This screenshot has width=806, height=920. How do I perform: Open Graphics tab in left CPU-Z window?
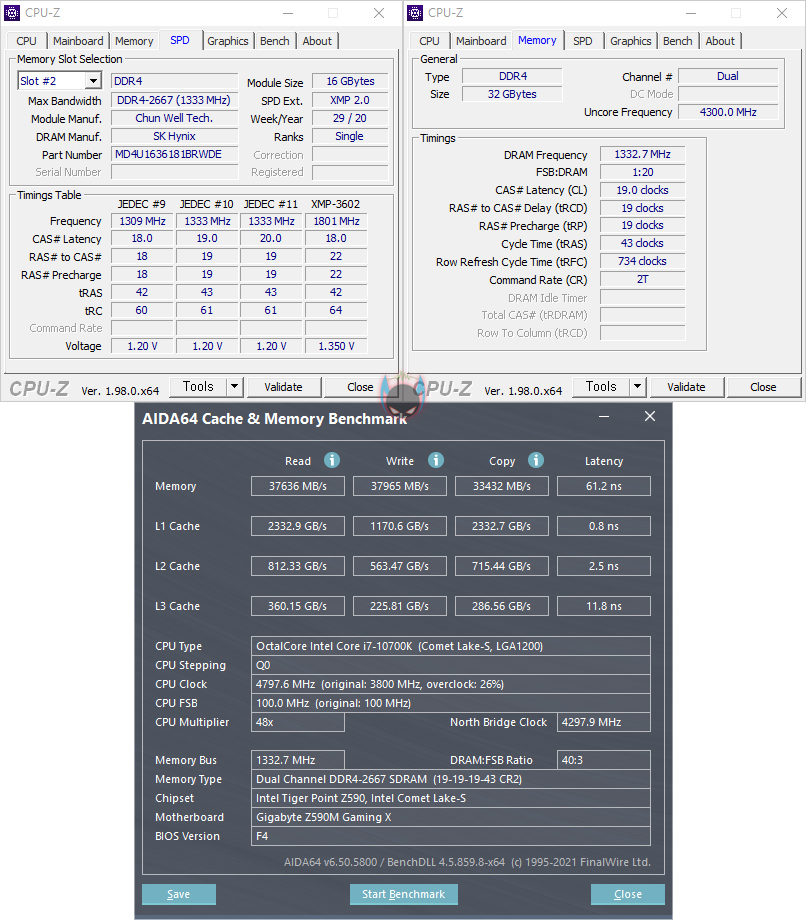point(228,41)
